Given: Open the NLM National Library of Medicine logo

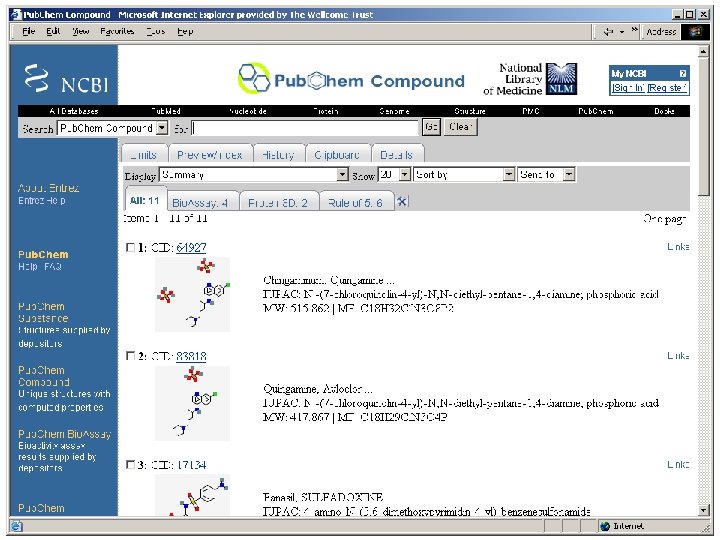Looking at the screenshot, I should click(x=562, y=78).
